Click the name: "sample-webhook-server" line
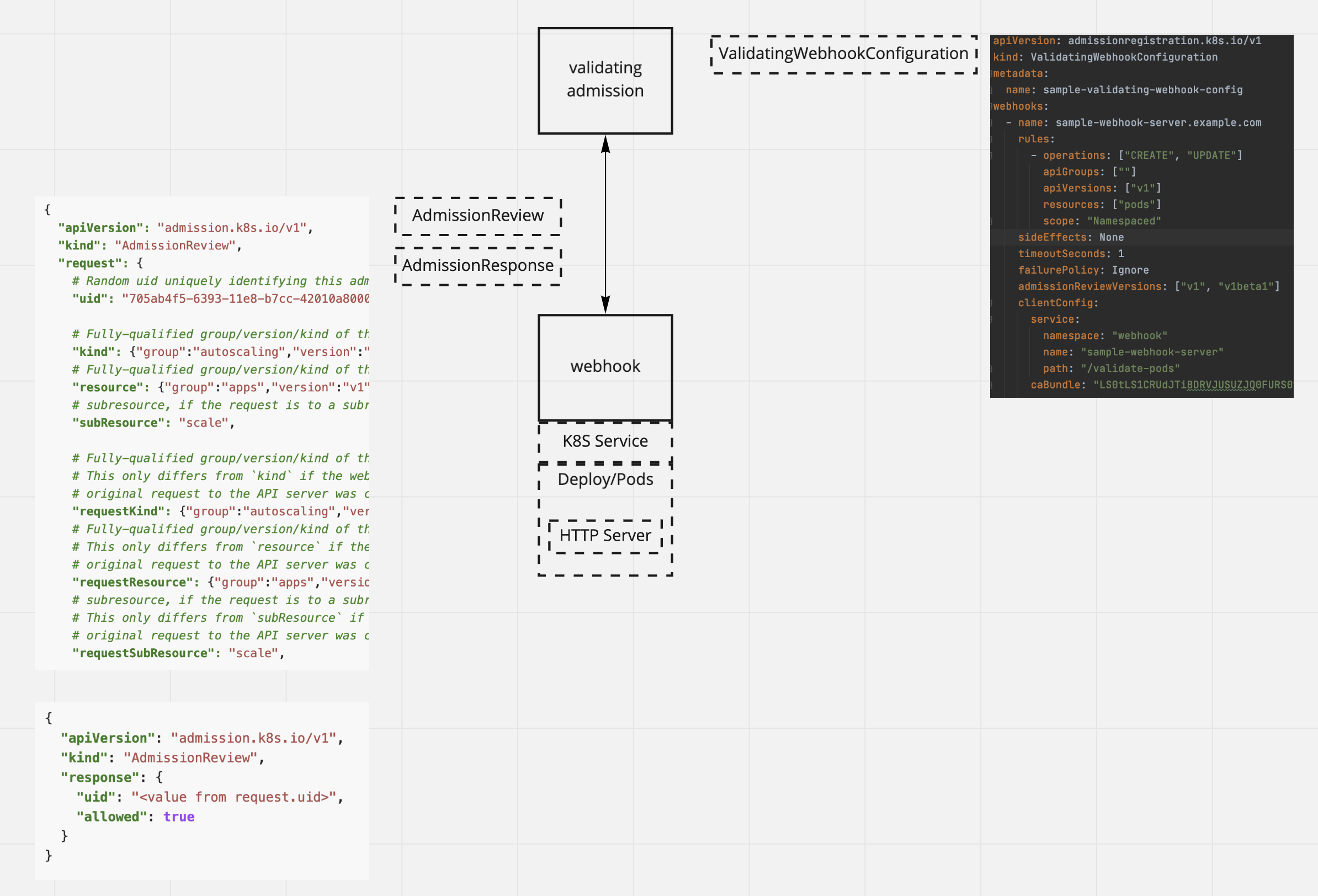Screen dimensions: 1318x896 click(x=1133, y=353)
